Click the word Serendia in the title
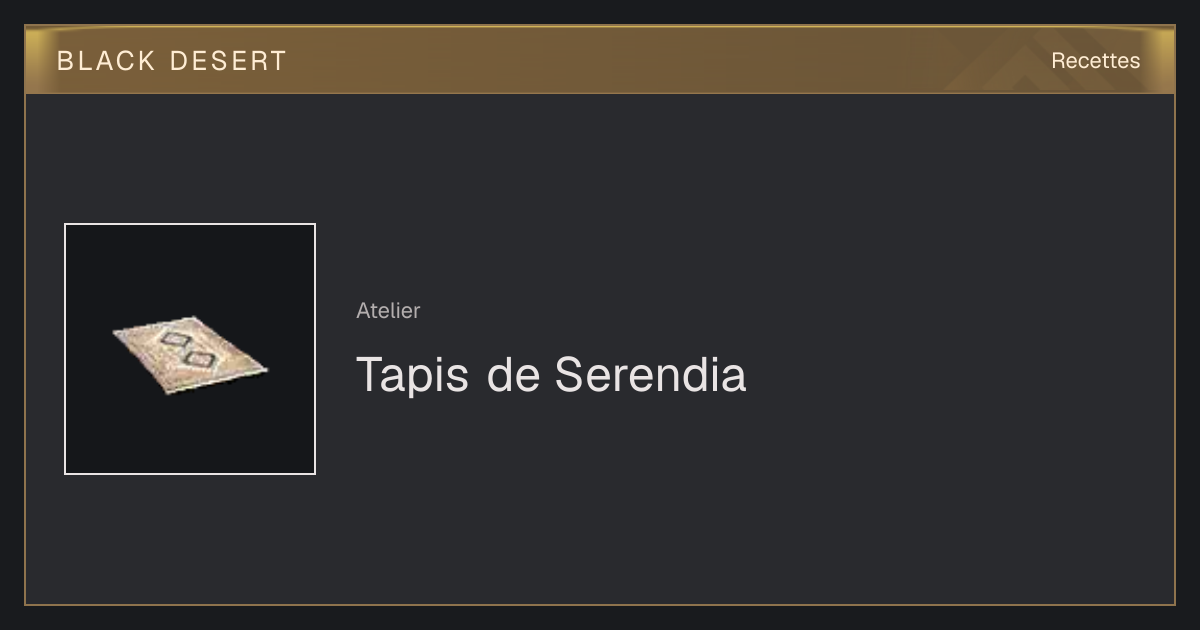This screenshot has height=630, width=1200. tap(650, 375)
